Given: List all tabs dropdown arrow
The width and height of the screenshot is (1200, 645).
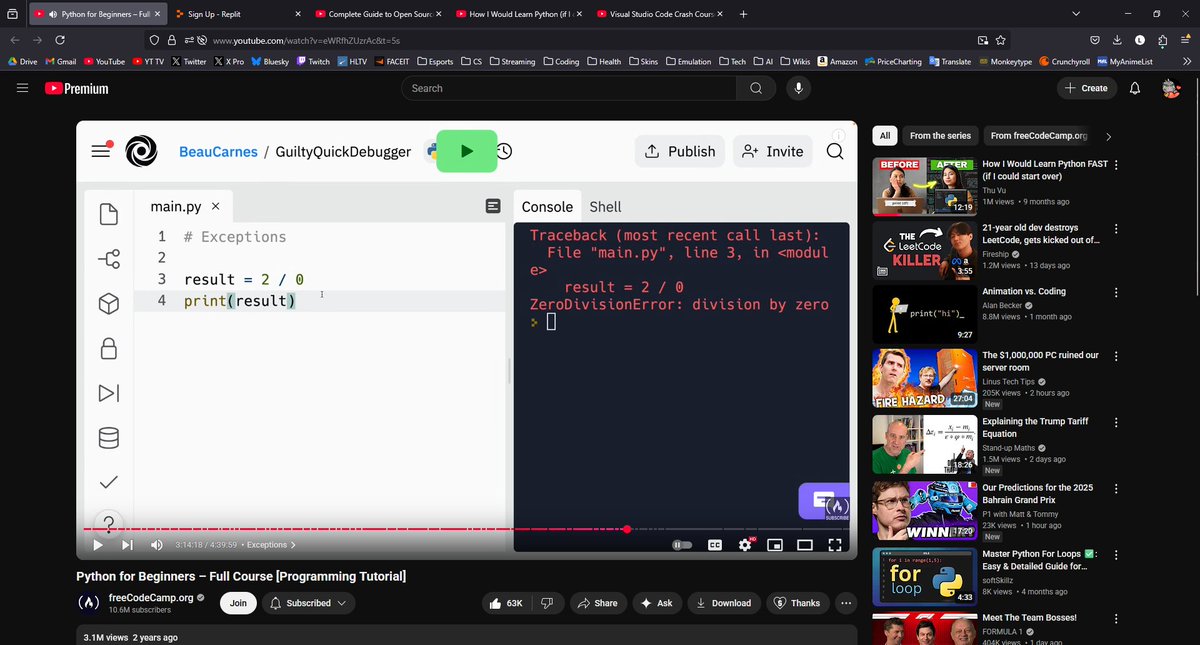Looking at the screenshot, I should [1076, 14].
